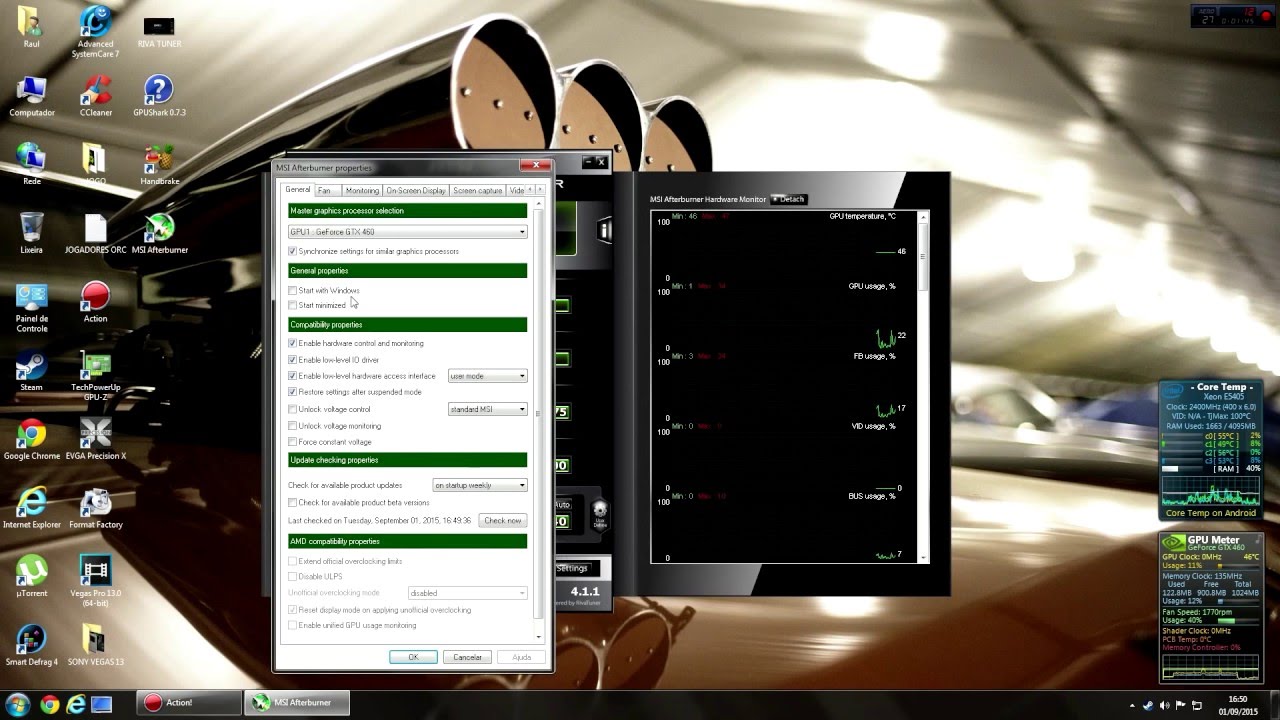Open TechPowerUp GPU-Z shortcut
The image size is (1280, 720).
95,375
